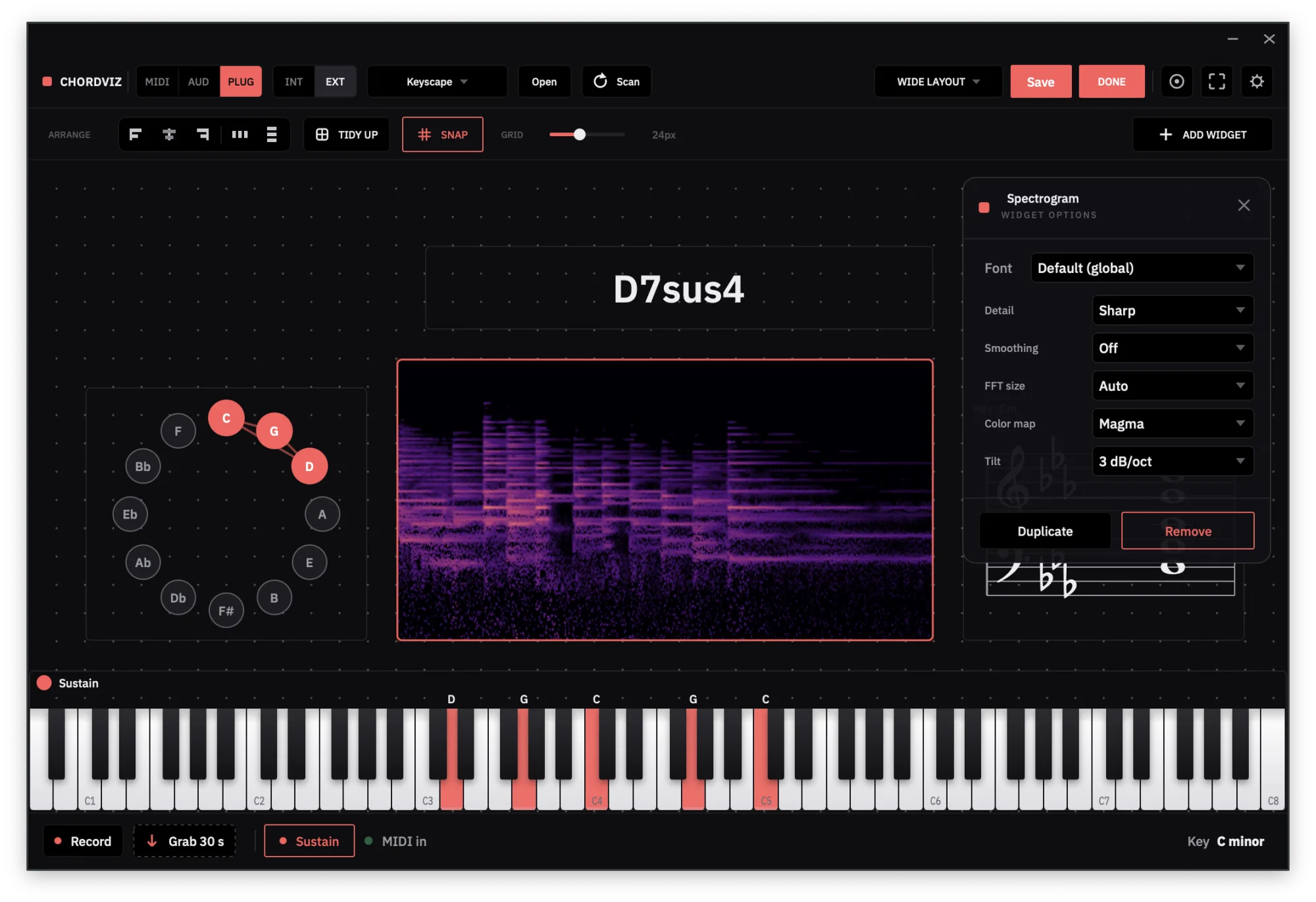Toggle the Sustain button in bottom bar
The image size is (1316, 902).
[309, 841]
